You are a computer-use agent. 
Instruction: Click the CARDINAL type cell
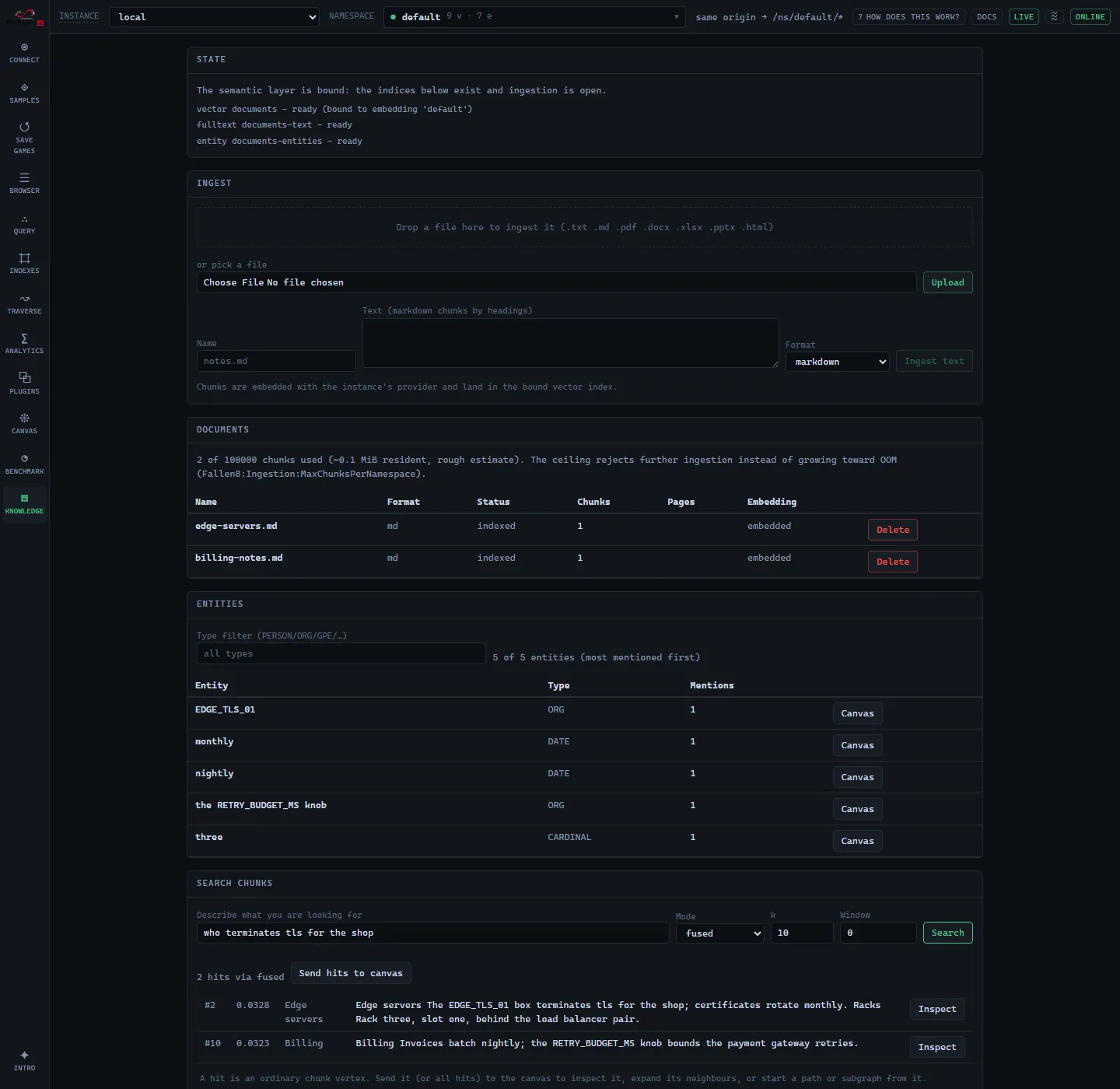point(569,837)
